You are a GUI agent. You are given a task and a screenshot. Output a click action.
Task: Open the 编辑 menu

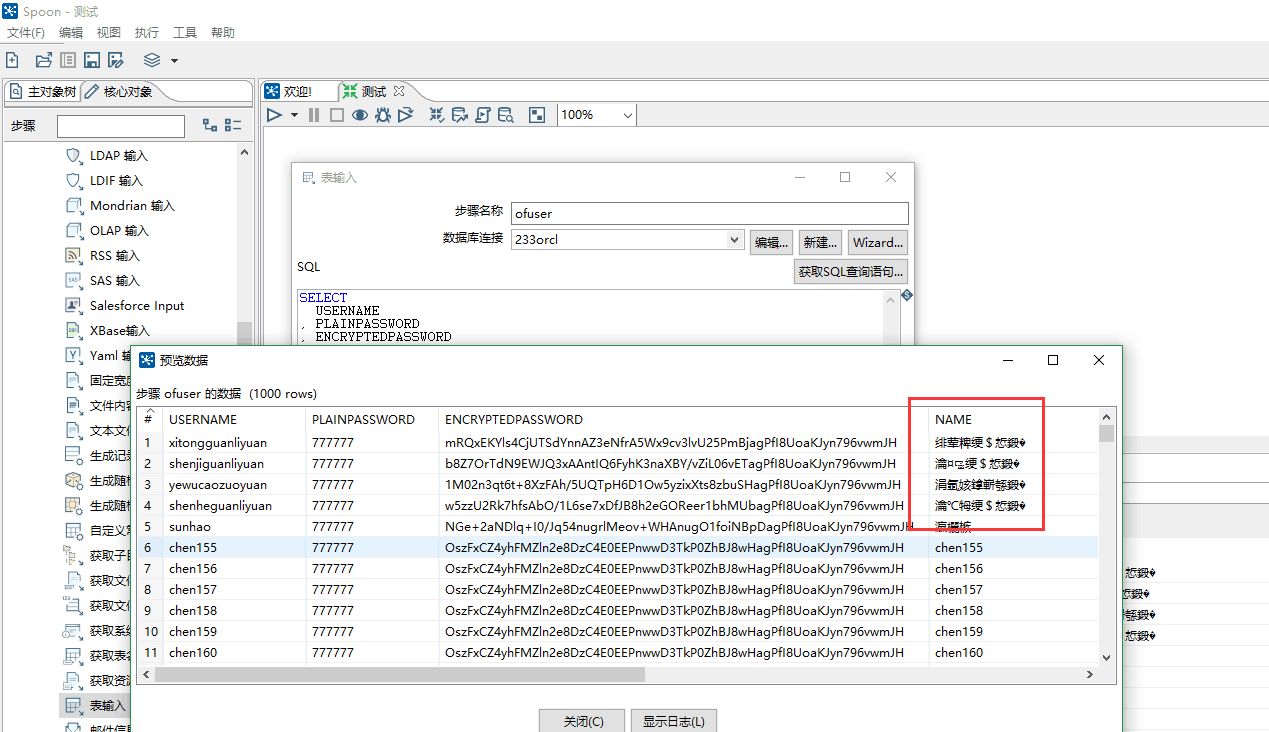tap(71, 33)
